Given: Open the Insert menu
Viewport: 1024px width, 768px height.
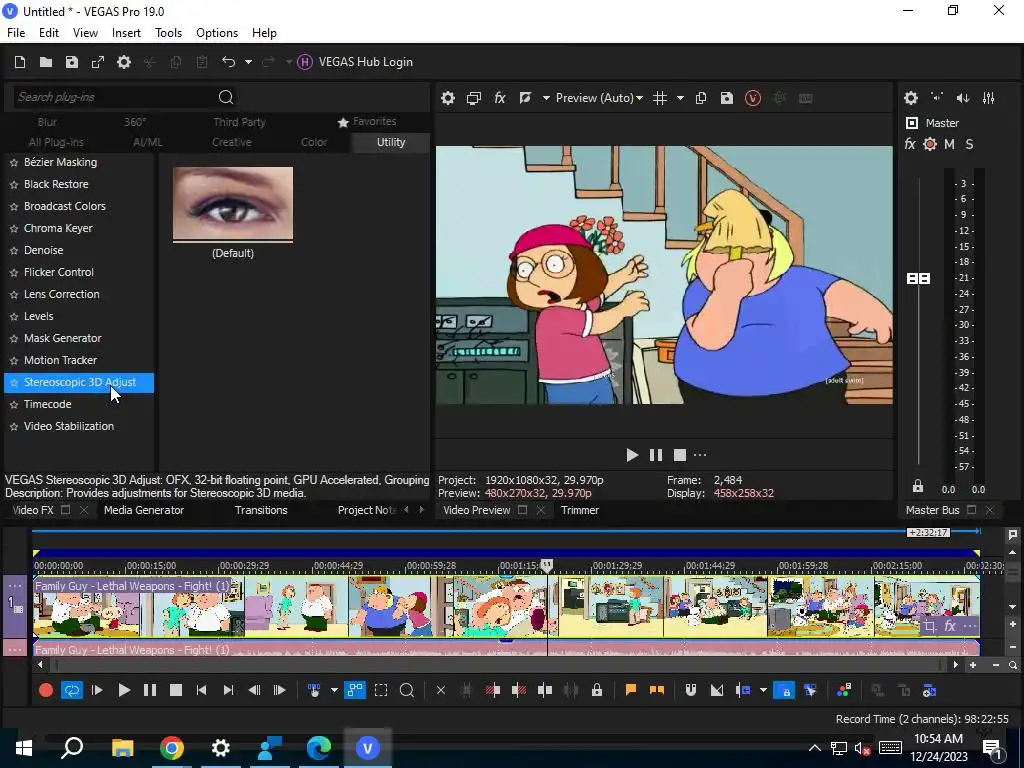Looking at the screenshot, I should click(126, 33).
